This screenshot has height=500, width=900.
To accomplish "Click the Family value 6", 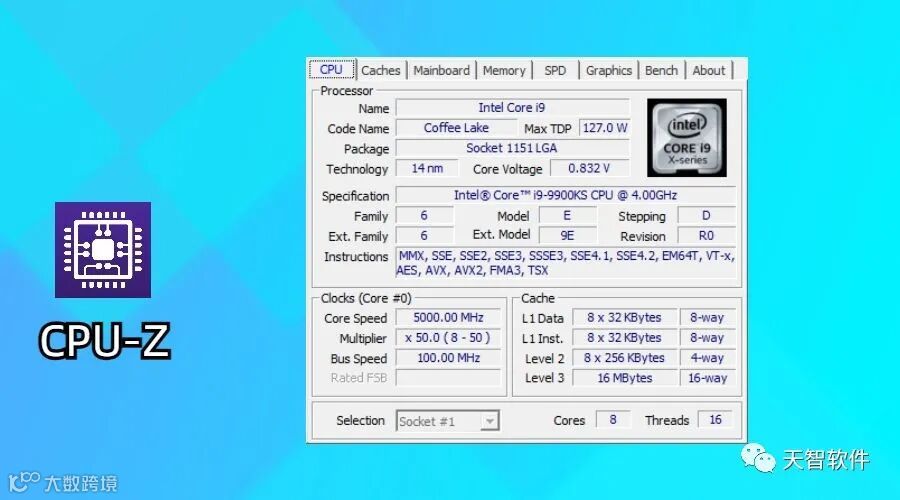I will click(x=424, y=216).
